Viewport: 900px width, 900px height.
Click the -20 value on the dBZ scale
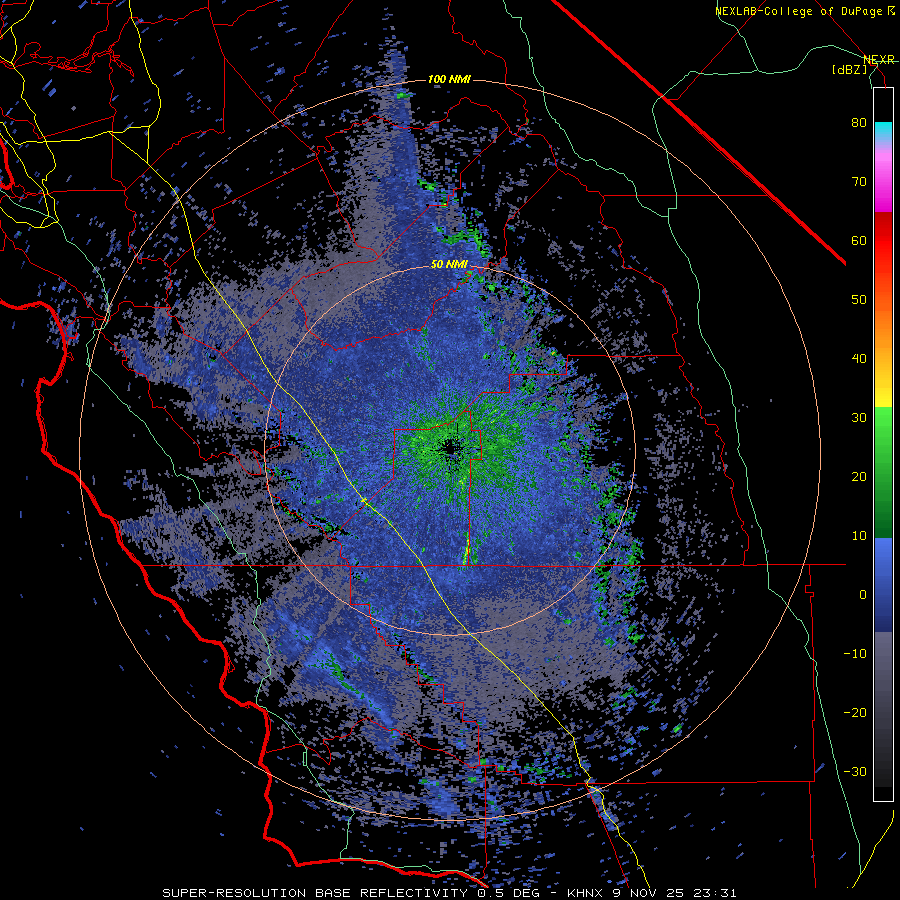[855, 713]
